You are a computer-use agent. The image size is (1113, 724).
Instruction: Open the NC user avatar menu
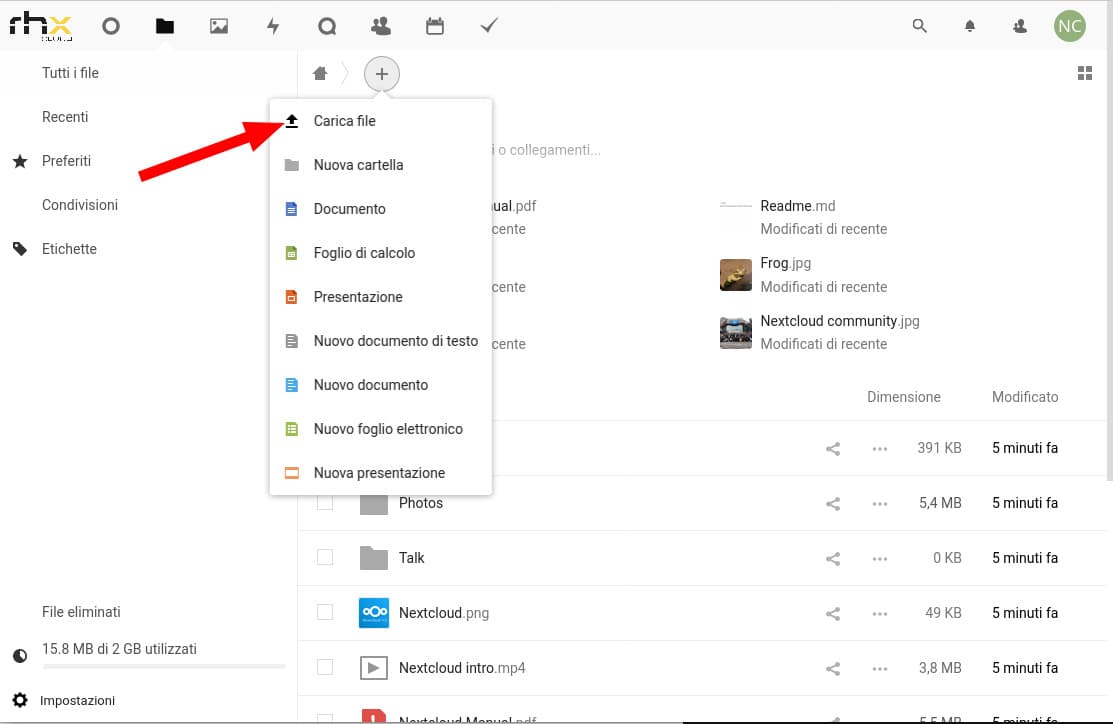pyautogui.click(x=1070, y=26)
